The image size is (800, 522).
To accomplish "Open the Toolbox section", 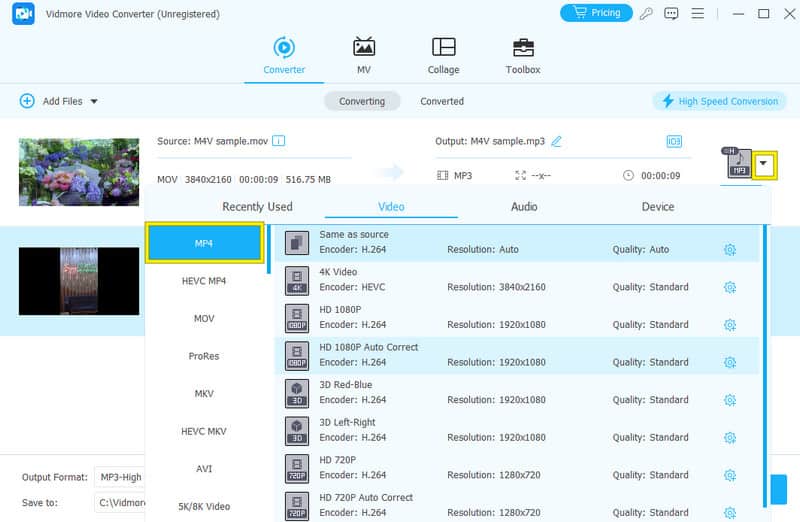I will [x=522, y=56].
